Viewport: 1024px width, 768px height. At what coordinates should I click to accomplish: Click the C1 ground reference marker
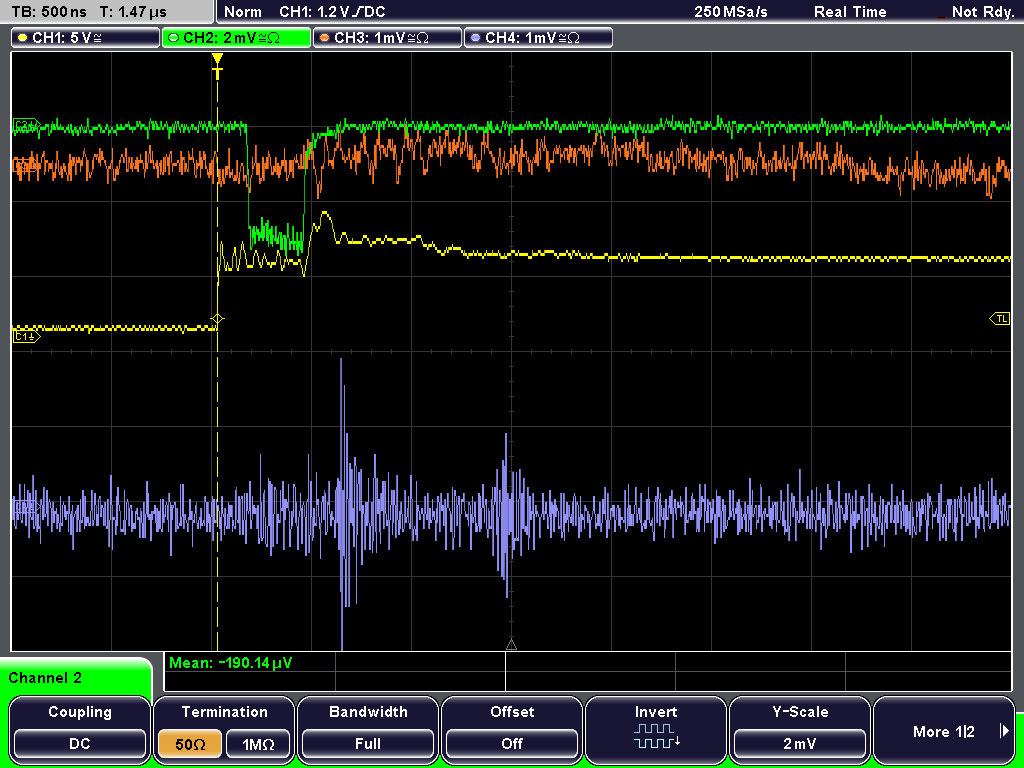[26, 336]
